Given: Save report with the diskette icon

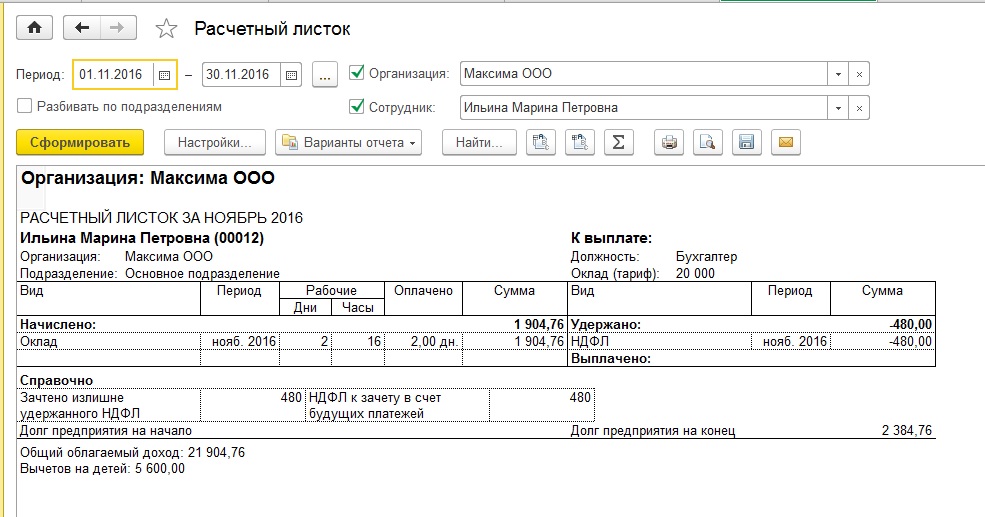Looking at the screenshot, I should 745,143.
